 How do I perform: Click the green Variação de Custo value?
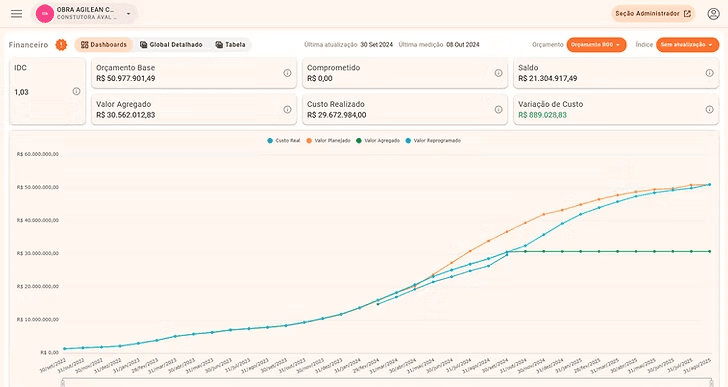(x=542, y=115)
